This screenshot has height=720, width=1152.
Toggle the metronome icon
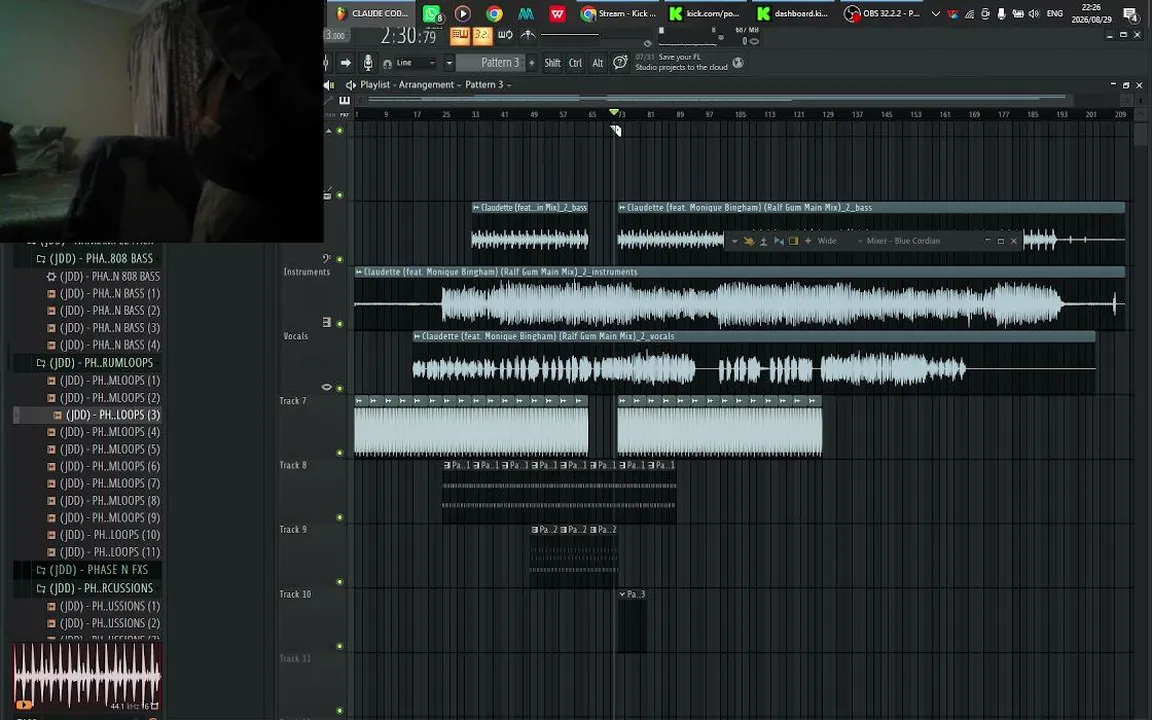(x=528, y=35)
